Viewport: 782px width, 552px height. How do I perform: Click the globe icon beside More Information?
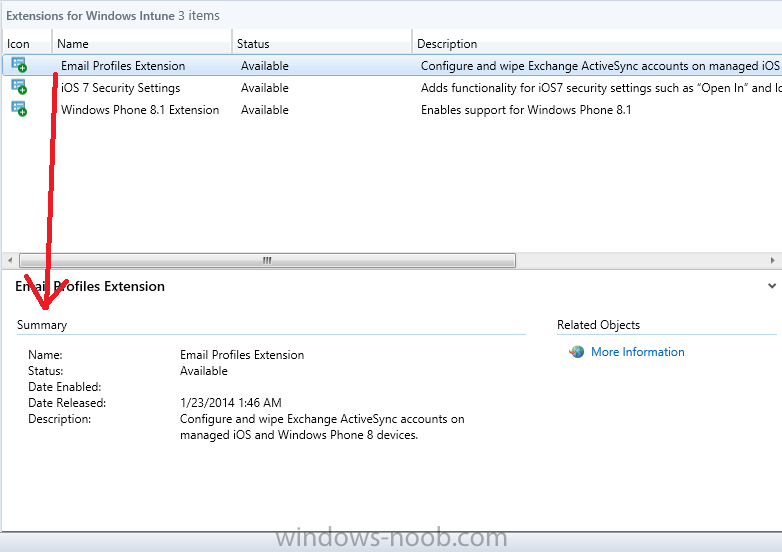point(577,352)
